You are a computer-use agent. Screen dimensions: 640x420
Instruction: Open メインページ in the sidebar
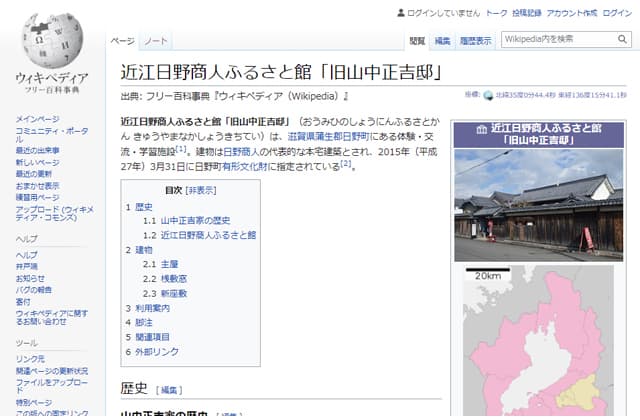[38, 119]
